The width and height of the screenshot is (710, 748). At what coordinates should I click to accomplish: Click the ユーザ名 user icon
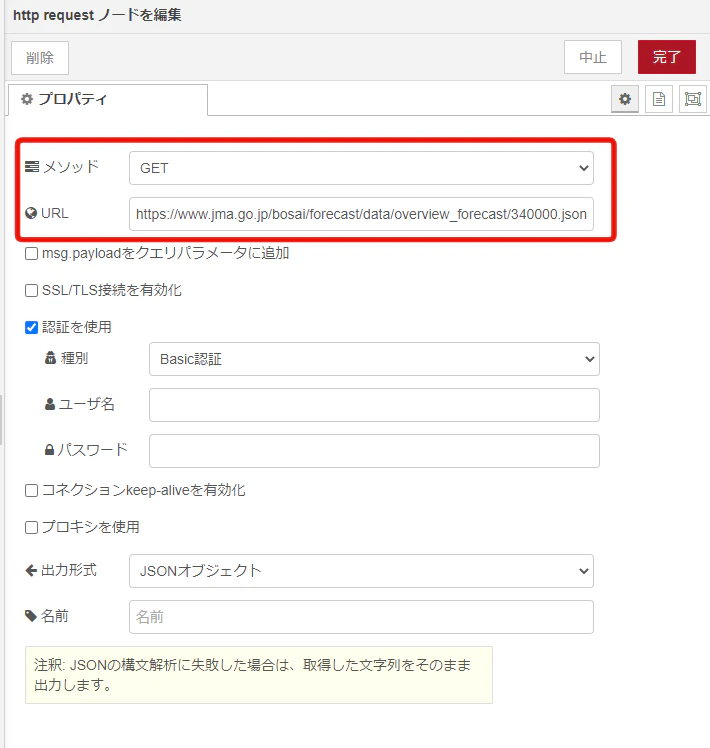50,405
